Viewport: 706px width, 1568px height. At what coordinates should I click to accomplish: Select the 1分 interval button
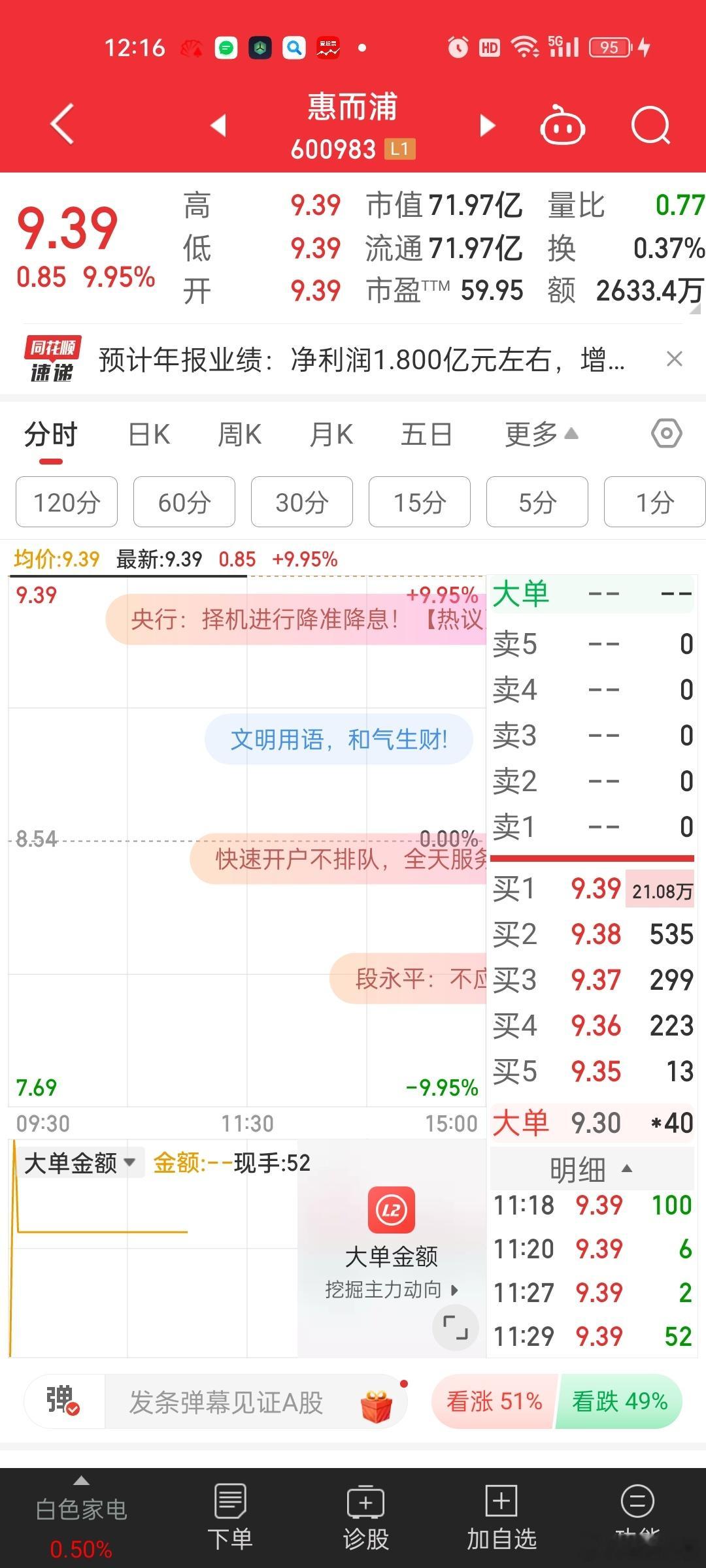pyautogui.click(x=654, y=502)
